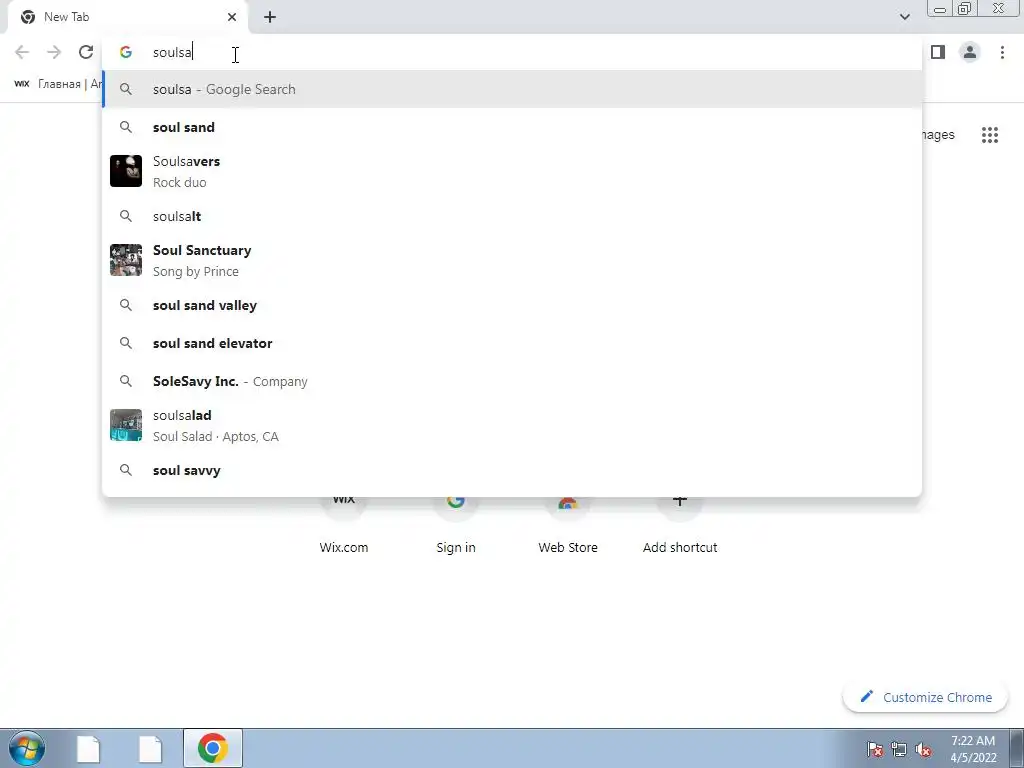Click the Customize Chrome button
The image size is (1024, 768).
click(927, 697)
